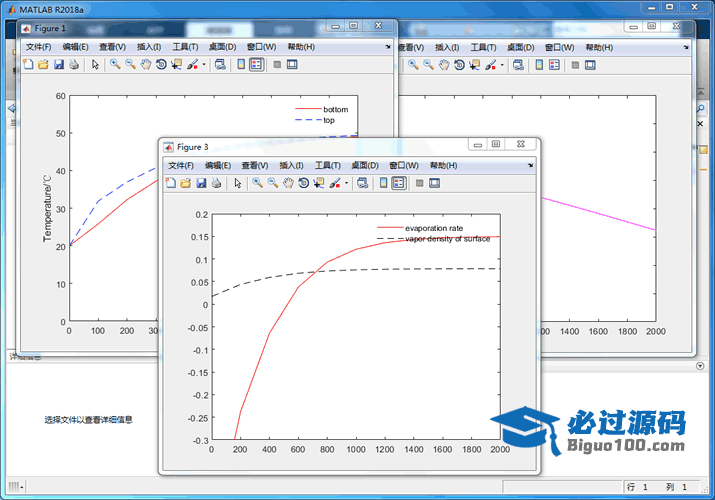
Task: Open 查看(V) menu in Figure 3
Action: click(x=254, y=165)
